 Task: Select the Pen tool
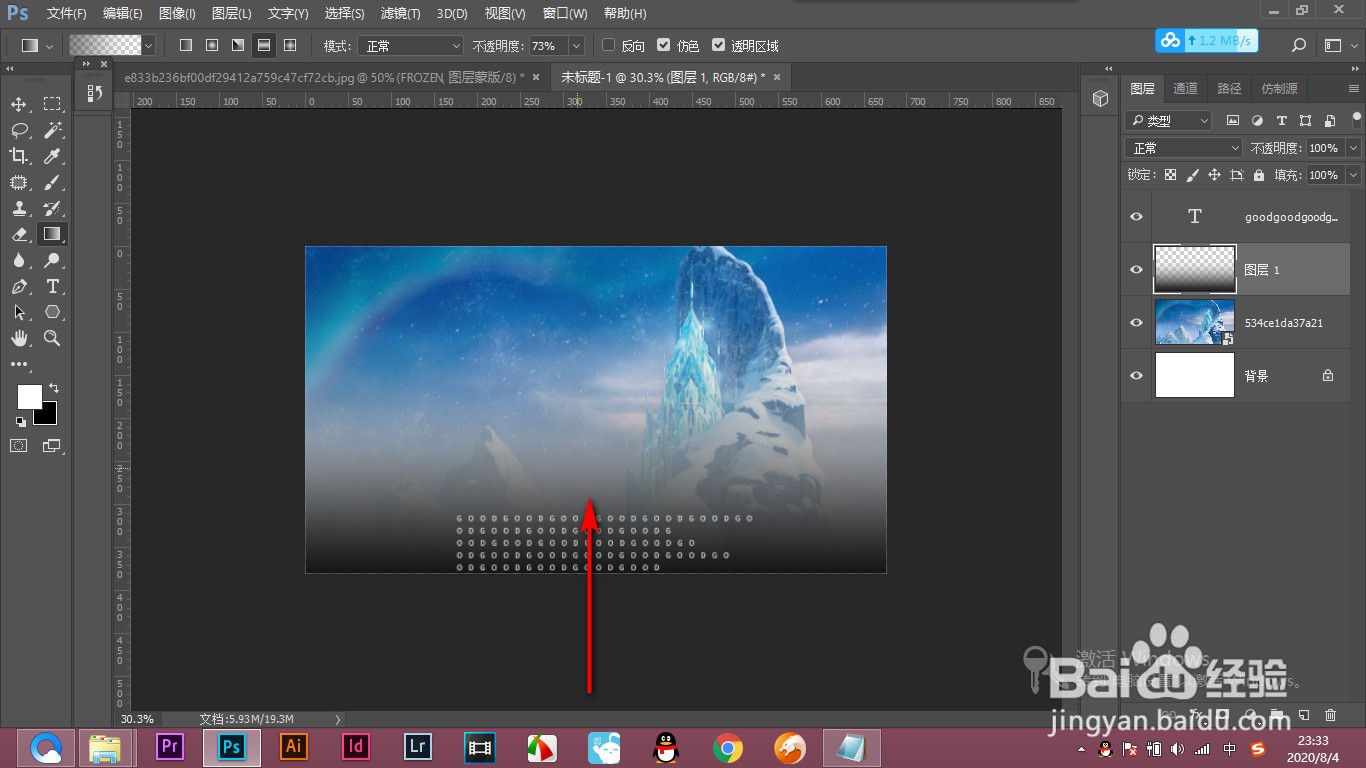coord(19,286)
